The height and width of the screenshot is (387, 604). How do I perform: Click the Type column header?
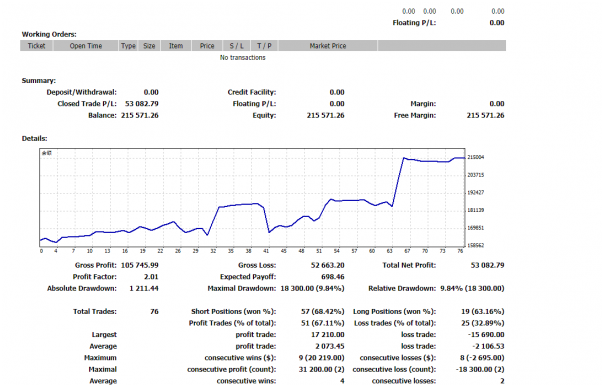click(x=128, y=46)
